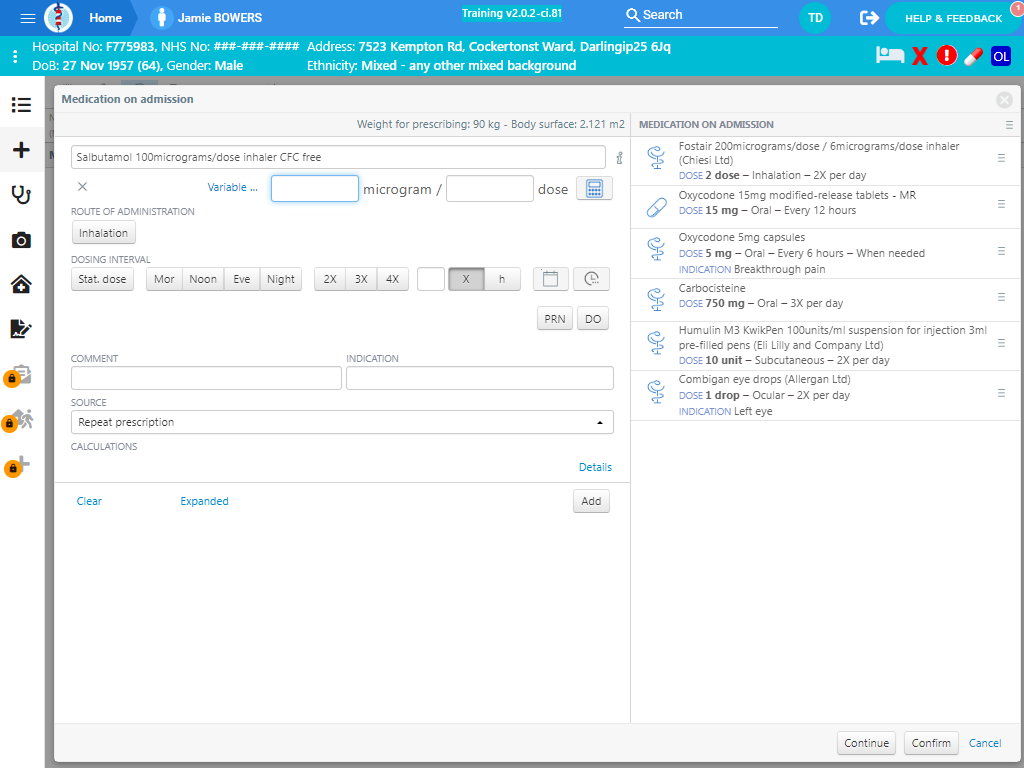
Task: Open the Source dropdown
Action: click(x=342, y=422)
